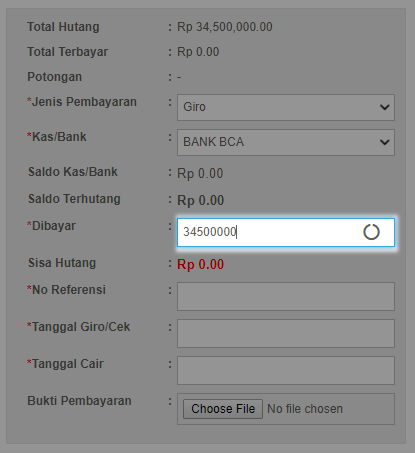Click the chevron arrow of Jenis Pembayaran select
This screenshot has width=415, height=453.
[385, 107]
